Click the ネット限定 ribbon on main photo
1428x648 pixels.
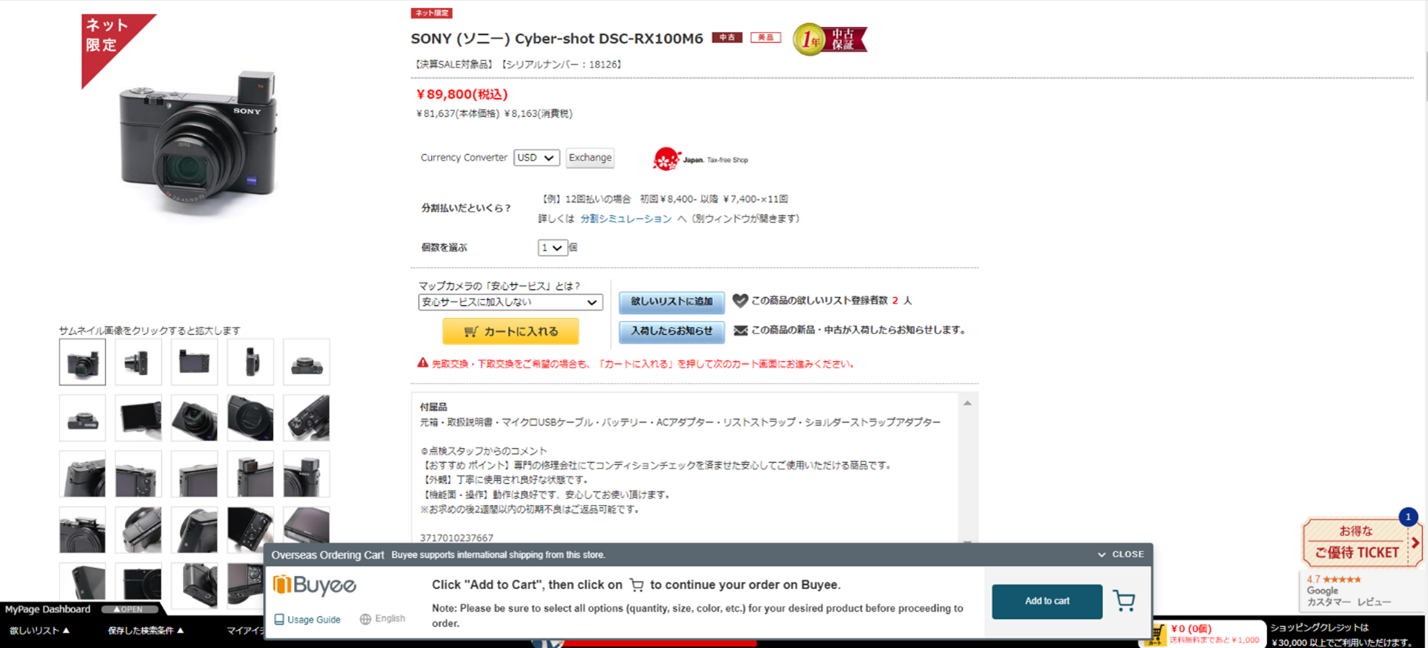tap(108, 38)
